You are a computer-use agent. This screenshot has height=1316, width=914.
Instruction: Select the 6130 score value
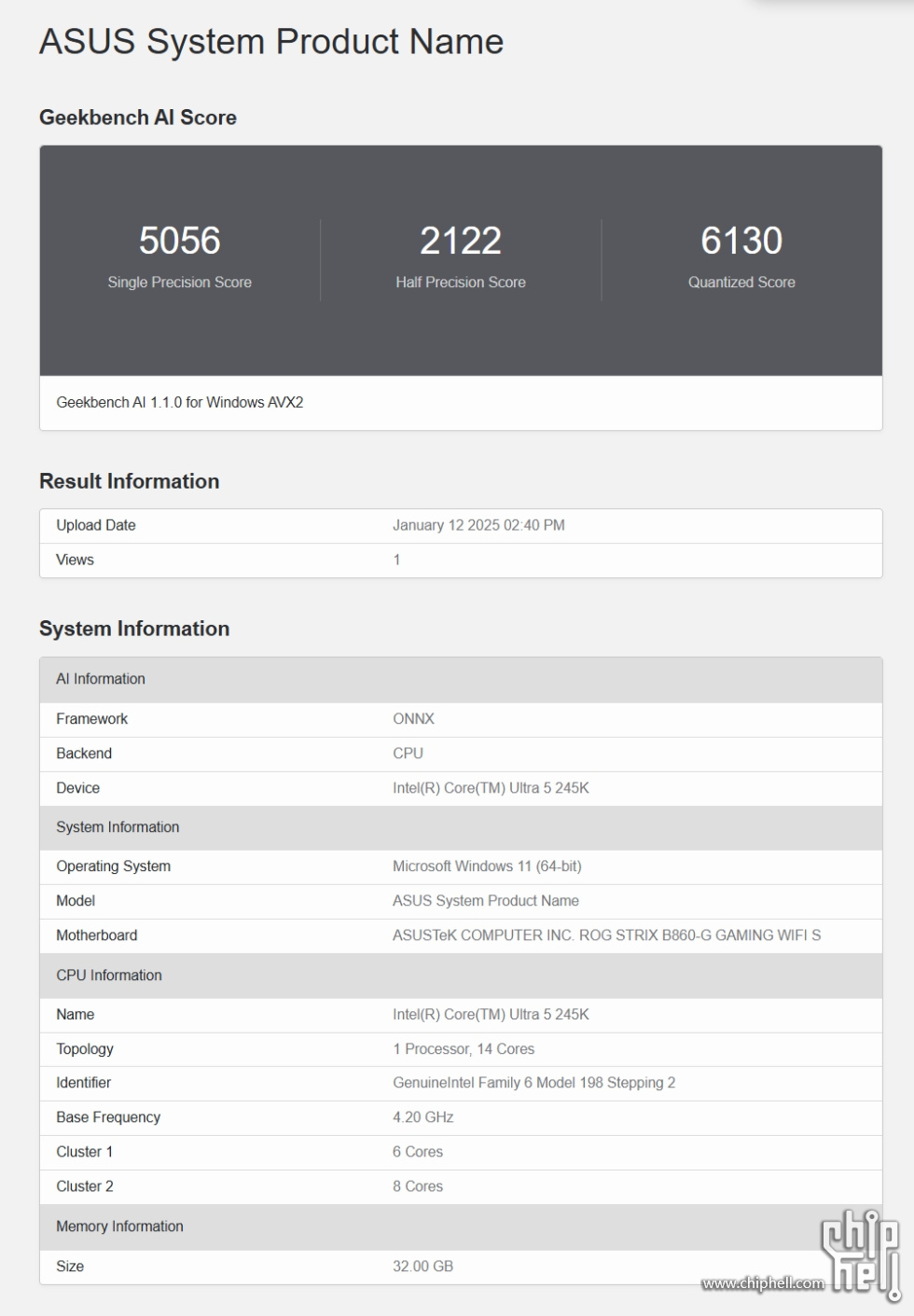(741, 241)
